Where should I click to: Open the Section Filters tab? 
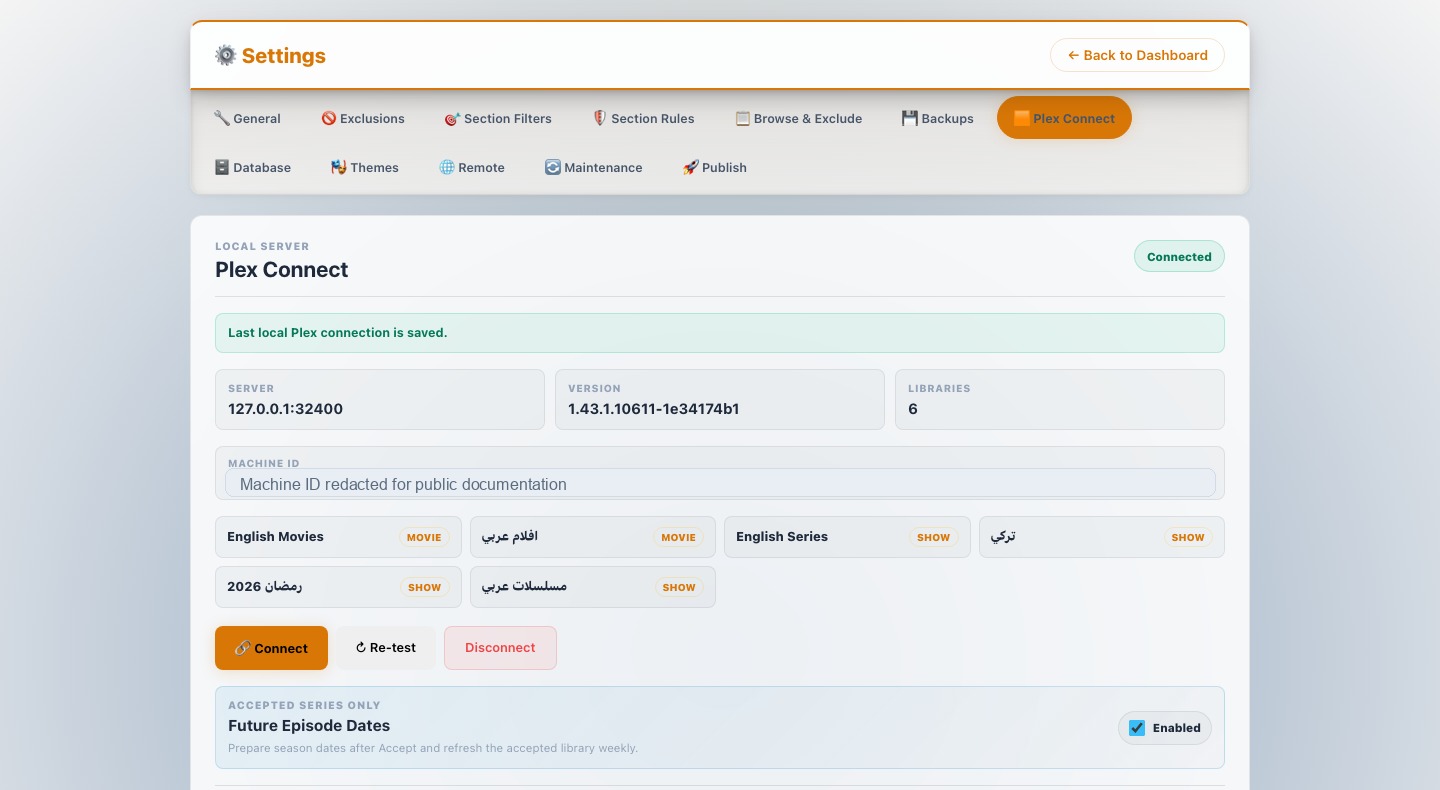pos(498,118)
